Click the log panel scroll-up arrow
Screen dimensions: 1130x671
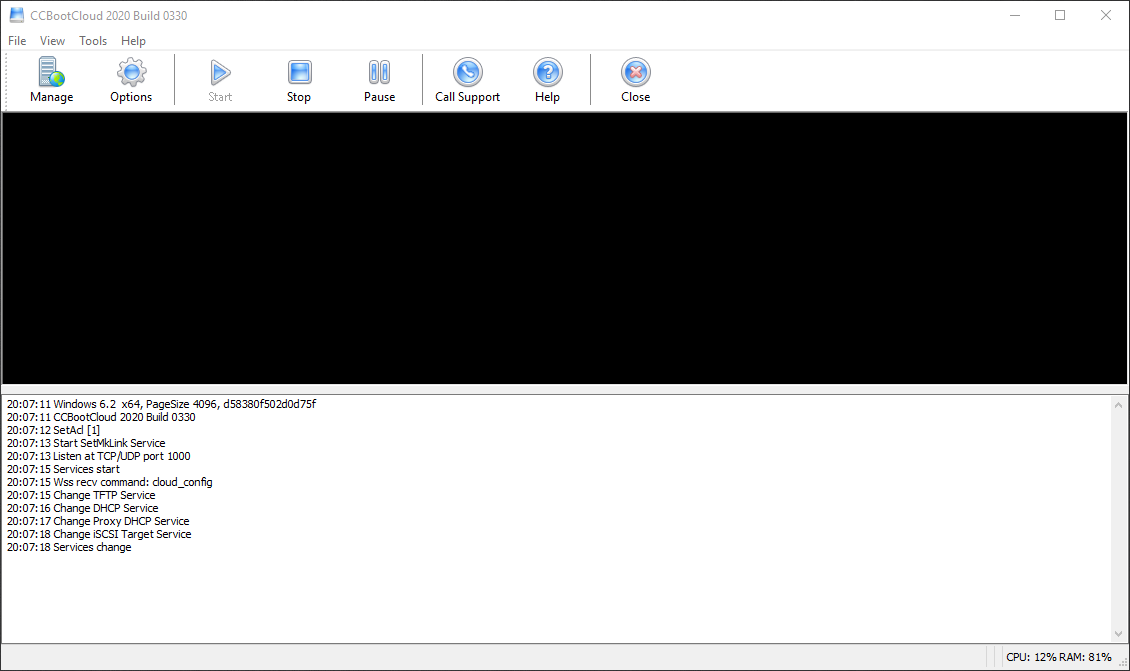1118,404
